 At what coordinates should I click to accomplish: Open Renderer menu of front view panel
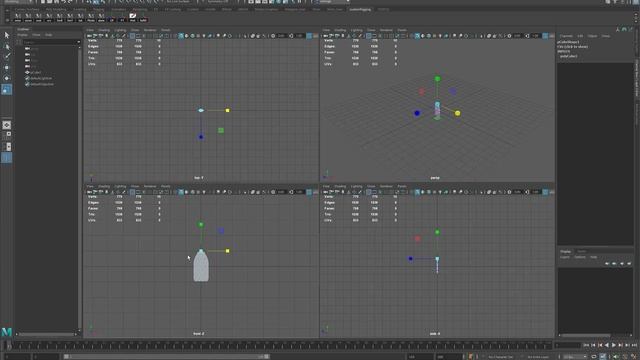pos(150,186)
